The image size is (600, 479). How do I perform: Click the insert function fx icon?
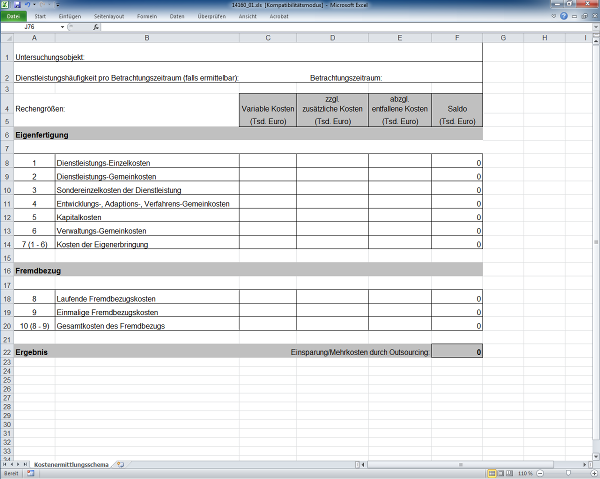tap(96, 27)
